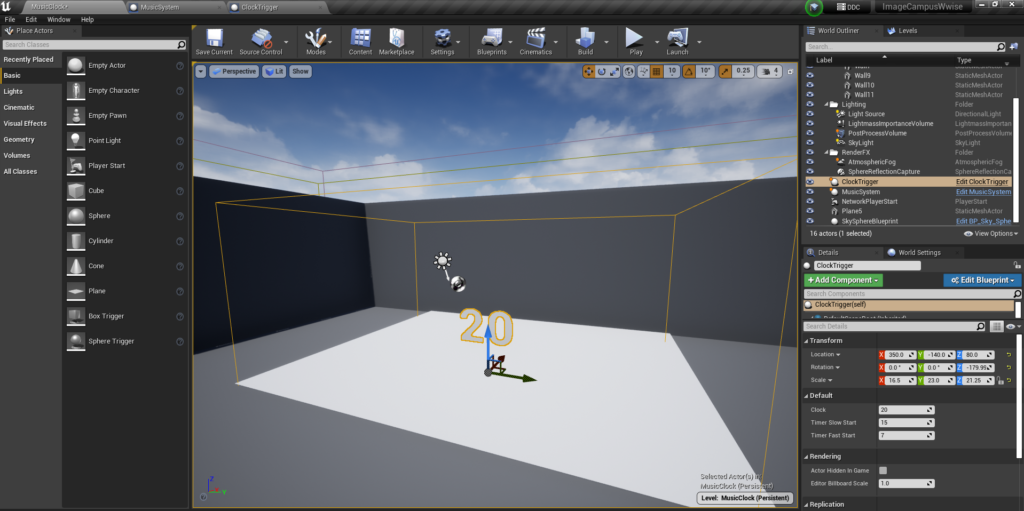The width and height of the screenshot is (1024, 511).
Task: Click the Launch toolbar icon
Action: (677, 38)
